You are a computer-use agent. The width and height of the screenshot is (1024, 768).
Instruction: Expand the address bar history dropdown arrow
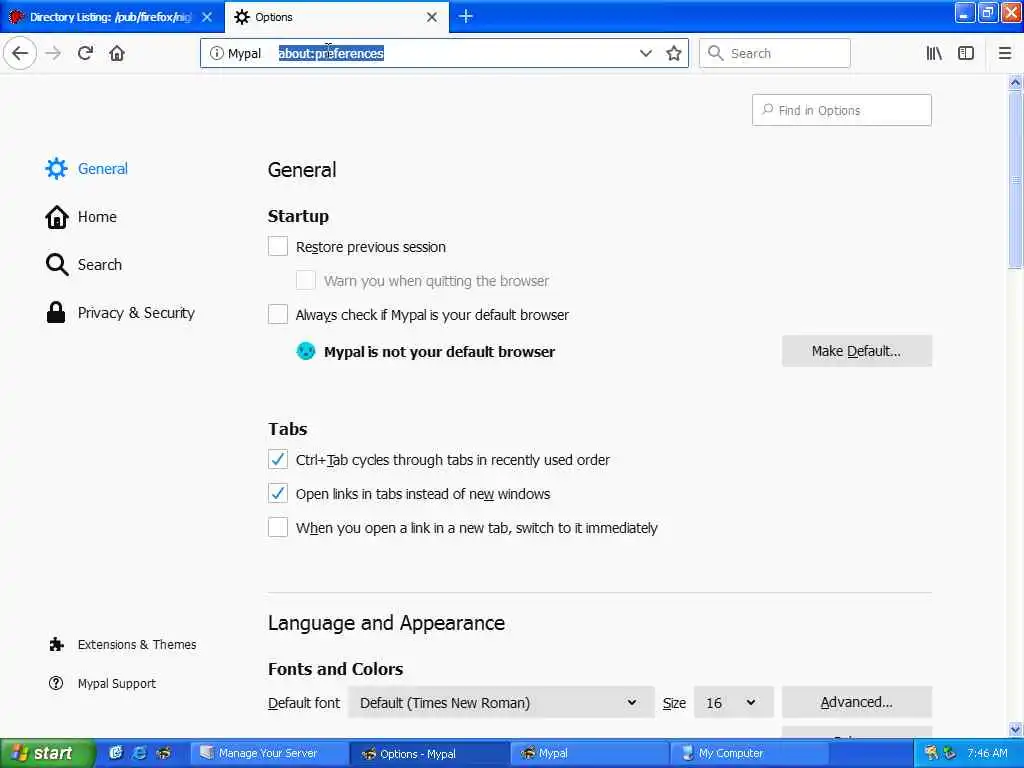point(645,53)
